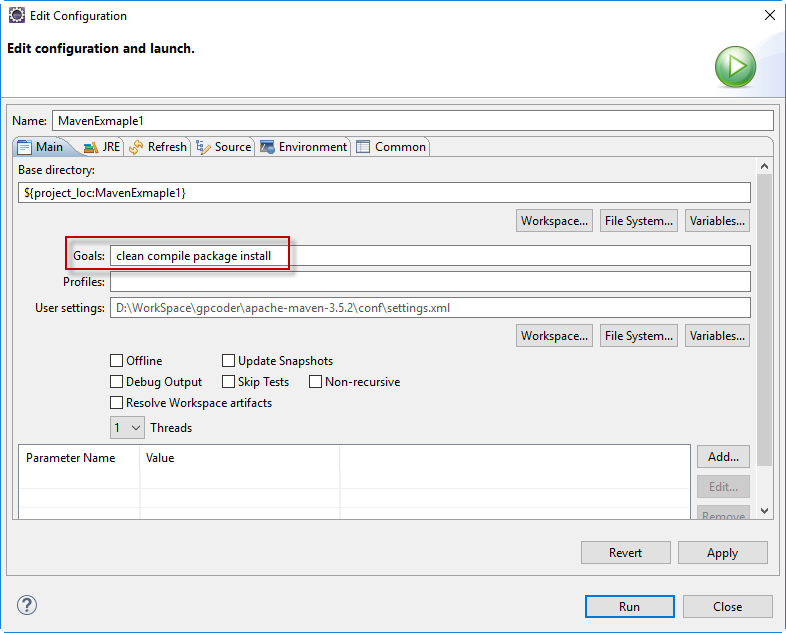
Task: Open the Refresh tab
Action: pyautogui.click(x=158, y=147)
